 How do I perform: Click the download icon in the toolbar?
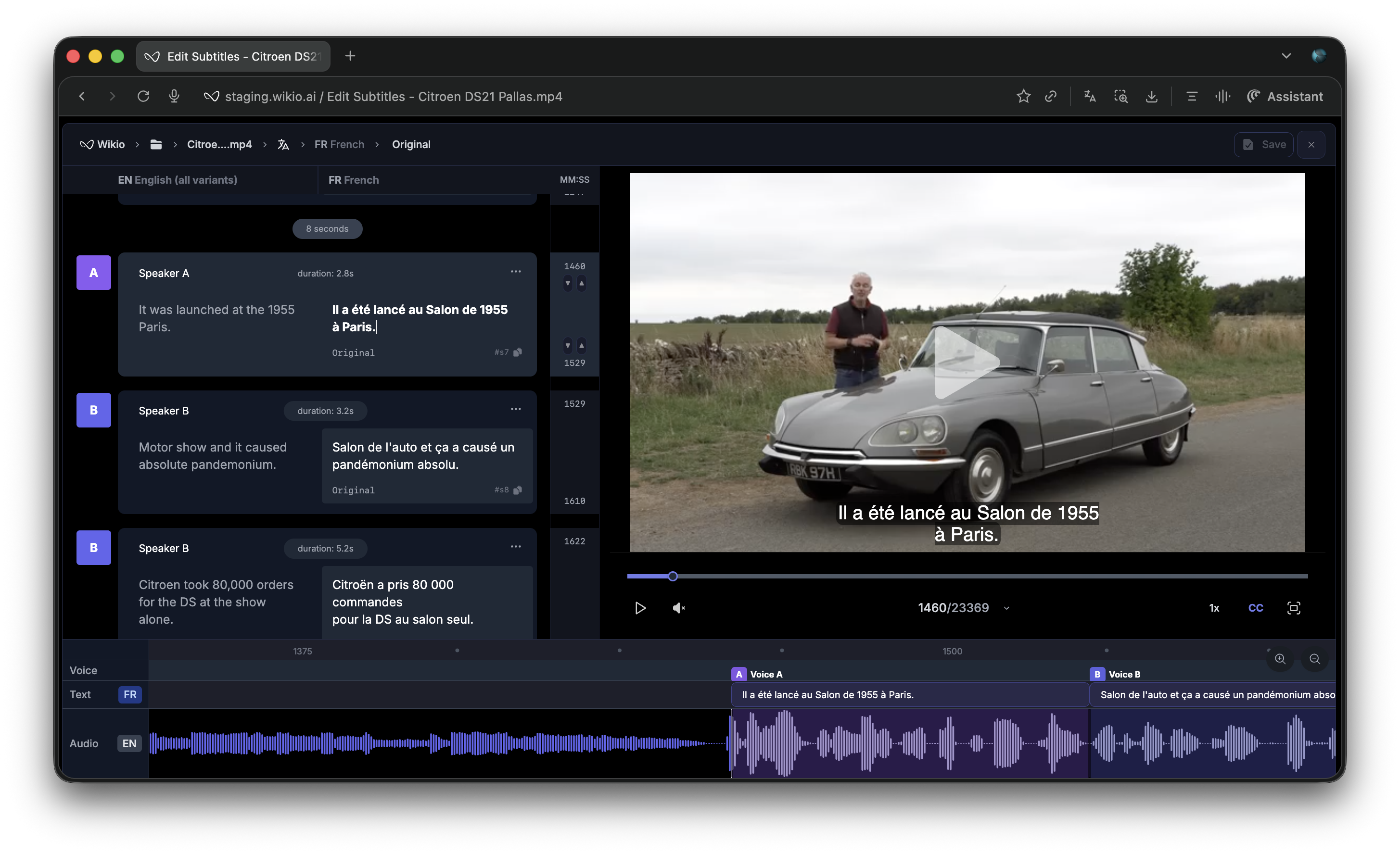[1151, 97]
